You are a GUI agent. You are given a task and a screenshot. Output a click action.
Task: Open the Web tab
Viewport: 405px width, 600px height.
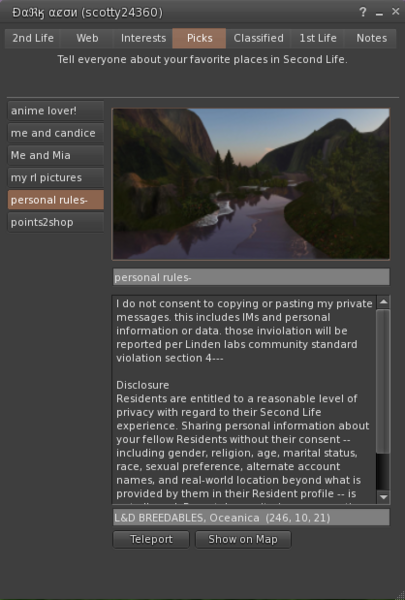[x=87, y=38]
